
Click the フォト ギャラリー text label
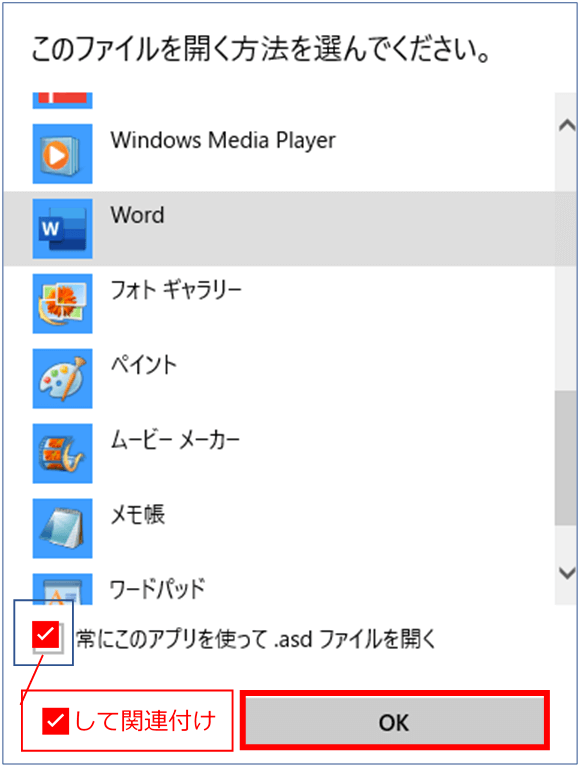[x=176, y=289]
